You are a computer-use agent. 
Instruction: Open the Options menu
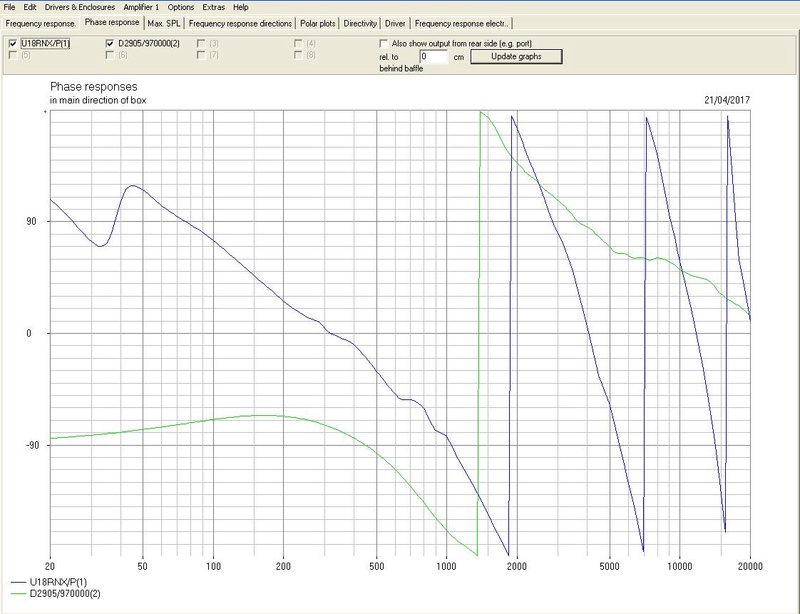click(181, 7)
